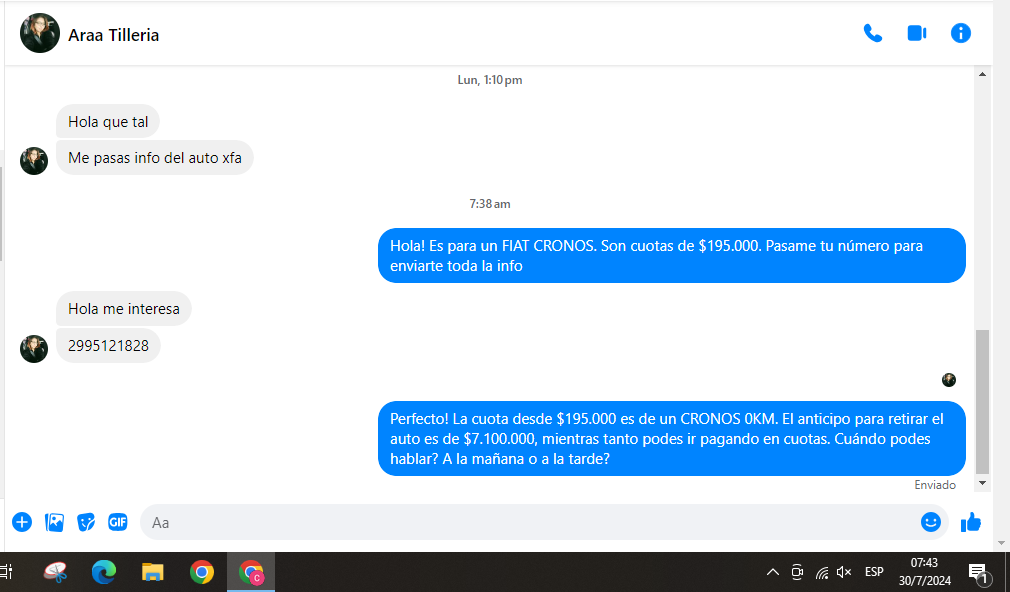Image resolution: width=1010 pixels, height=592 pixels.
Task: Click the small seen-by avatar indicator
Action: pyautogui.click(x=949, y=380)
